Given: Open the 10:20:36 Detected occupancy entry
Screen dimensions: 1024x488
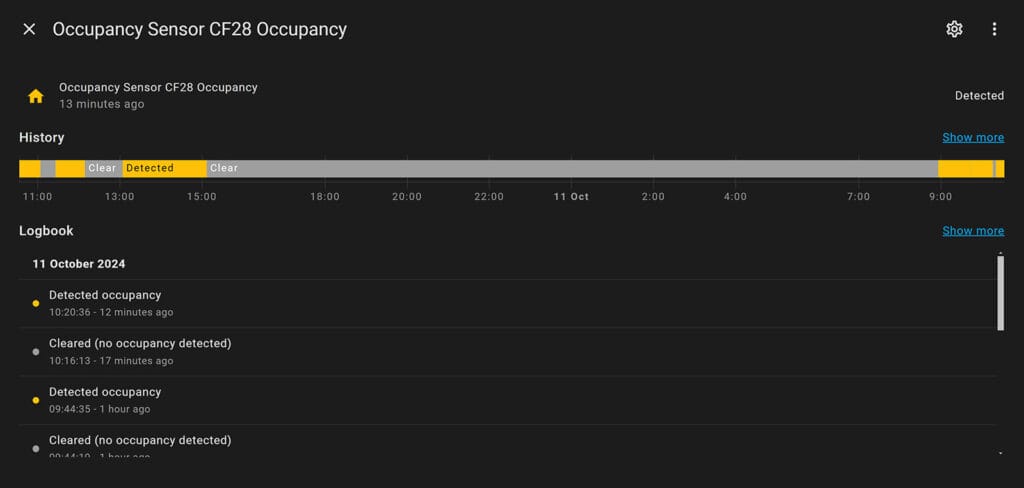Looking at the screenshot, I should 507,304.
